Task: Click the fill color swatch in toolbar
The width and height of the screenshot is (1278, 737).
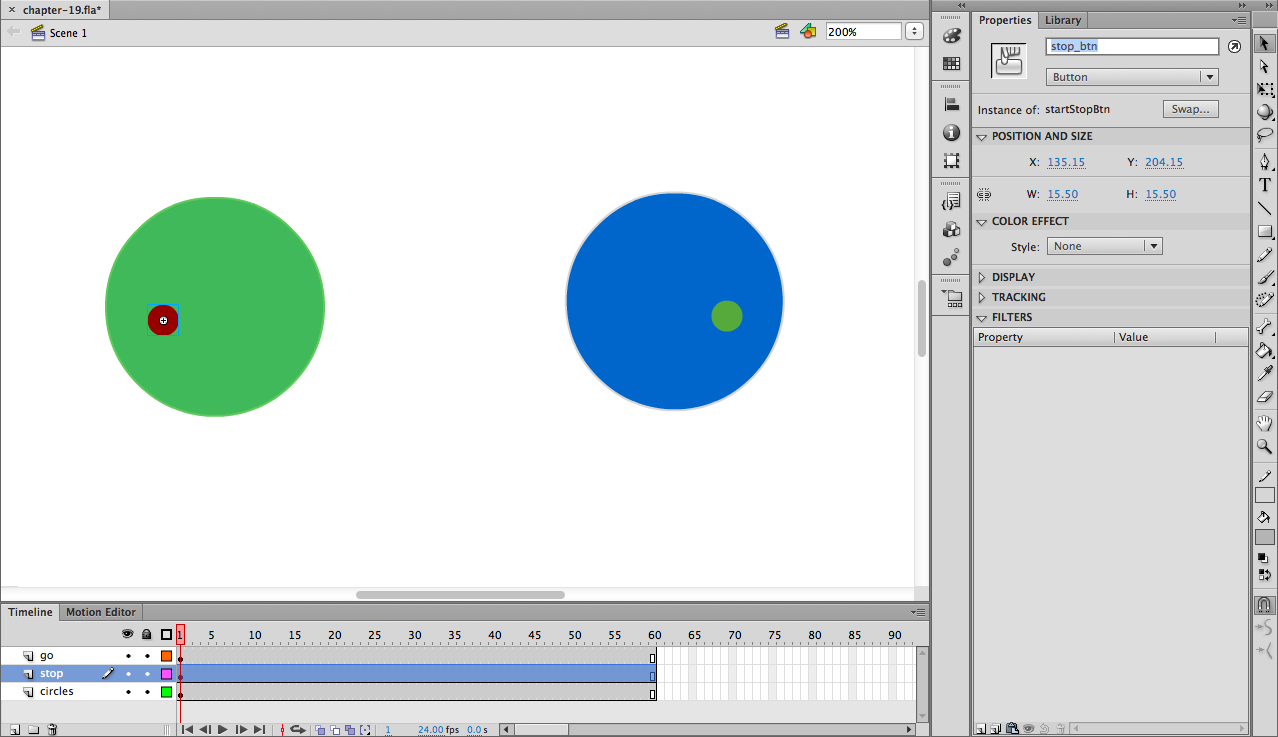Action: [x=1265, y=537]
